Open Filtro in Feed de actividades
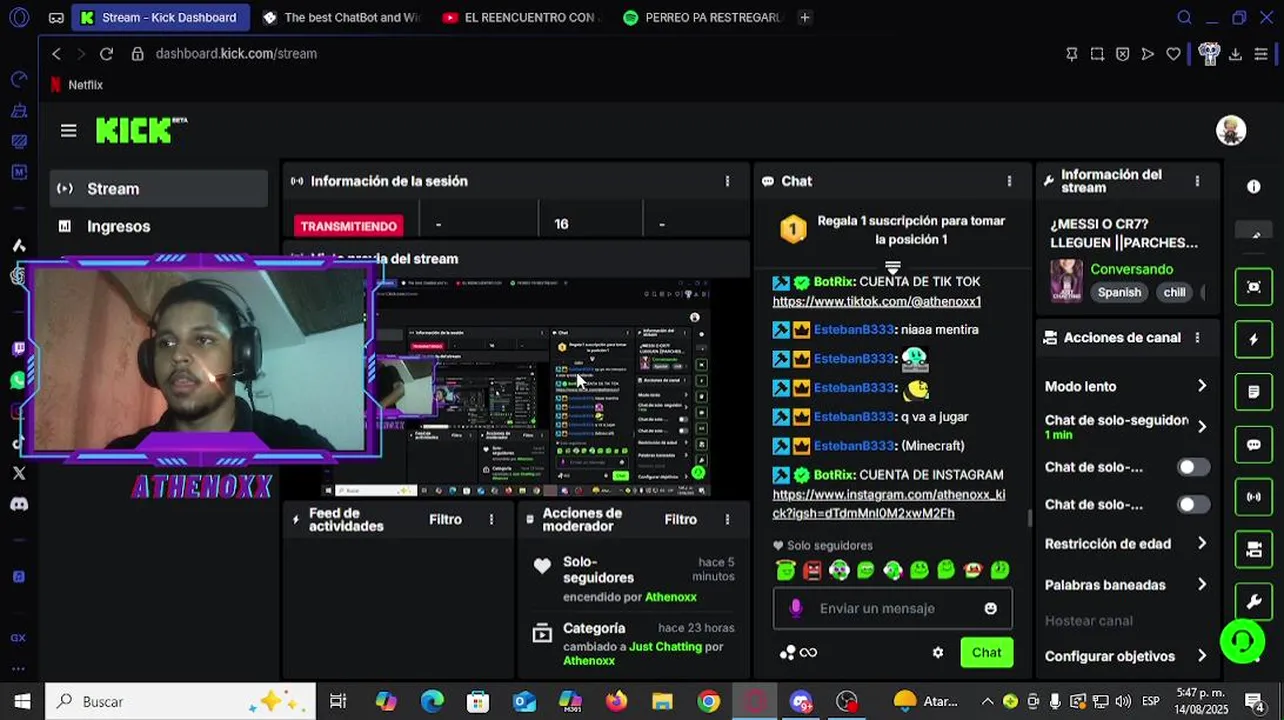The width and height of the screenshot is (1284, 720). tap(445, 520)
